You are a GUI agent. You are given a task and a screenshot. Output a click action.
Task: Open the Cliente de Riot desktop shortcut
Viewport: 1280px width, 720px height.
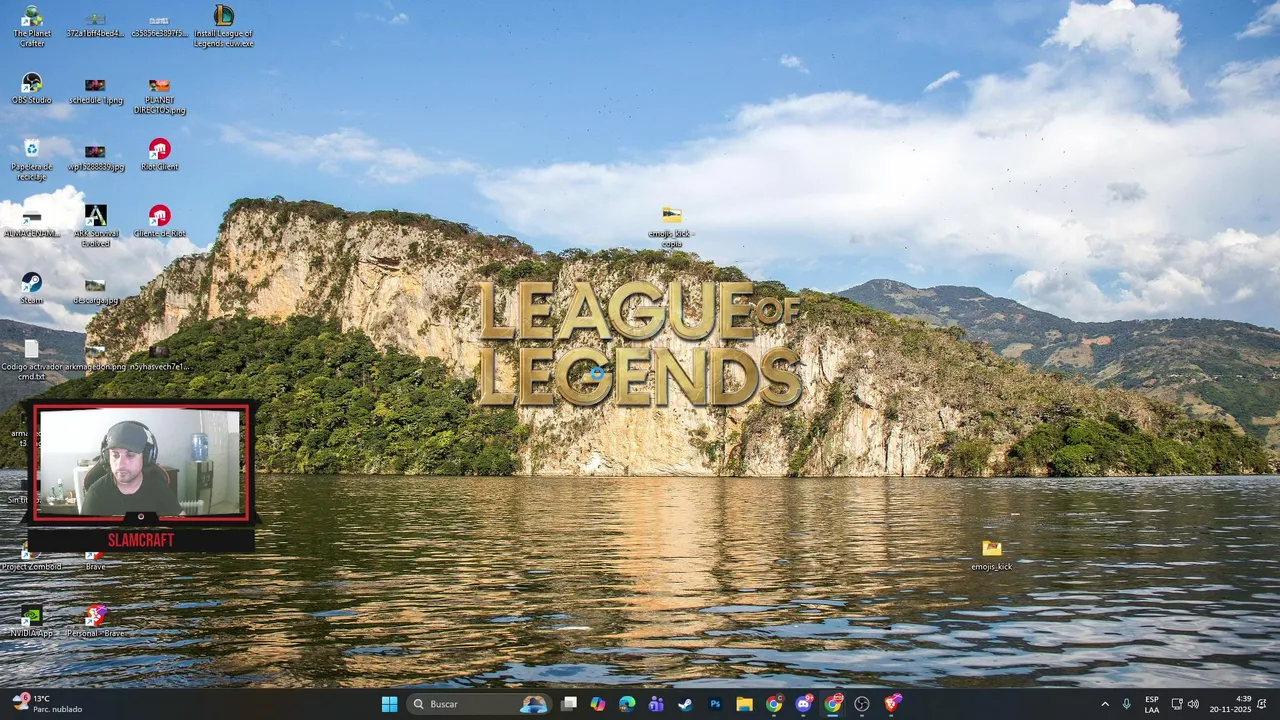159,222
